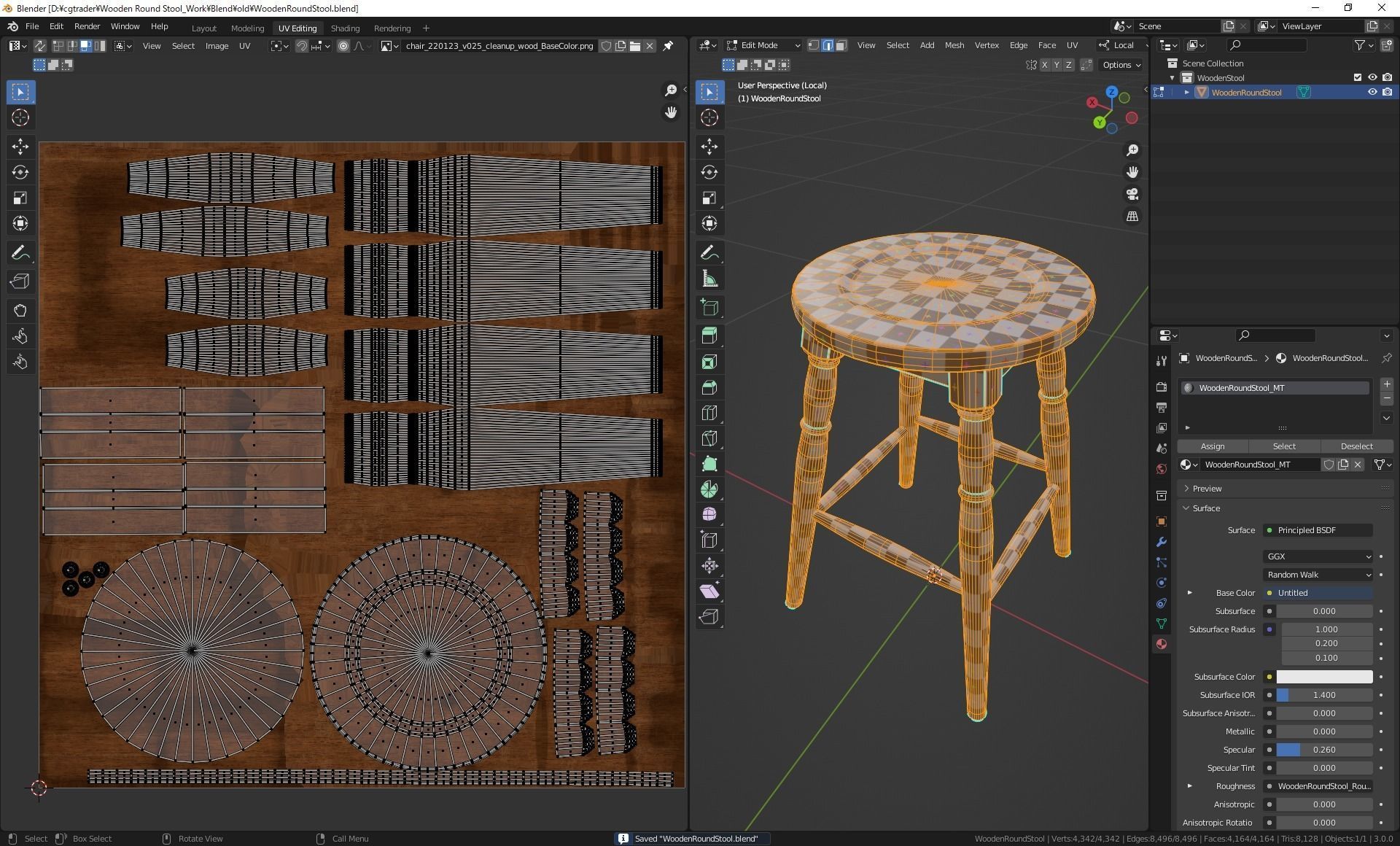This screenshot has width=1400, height=846.
Task: Select the Shear tool
Action: tap(709, 591)
